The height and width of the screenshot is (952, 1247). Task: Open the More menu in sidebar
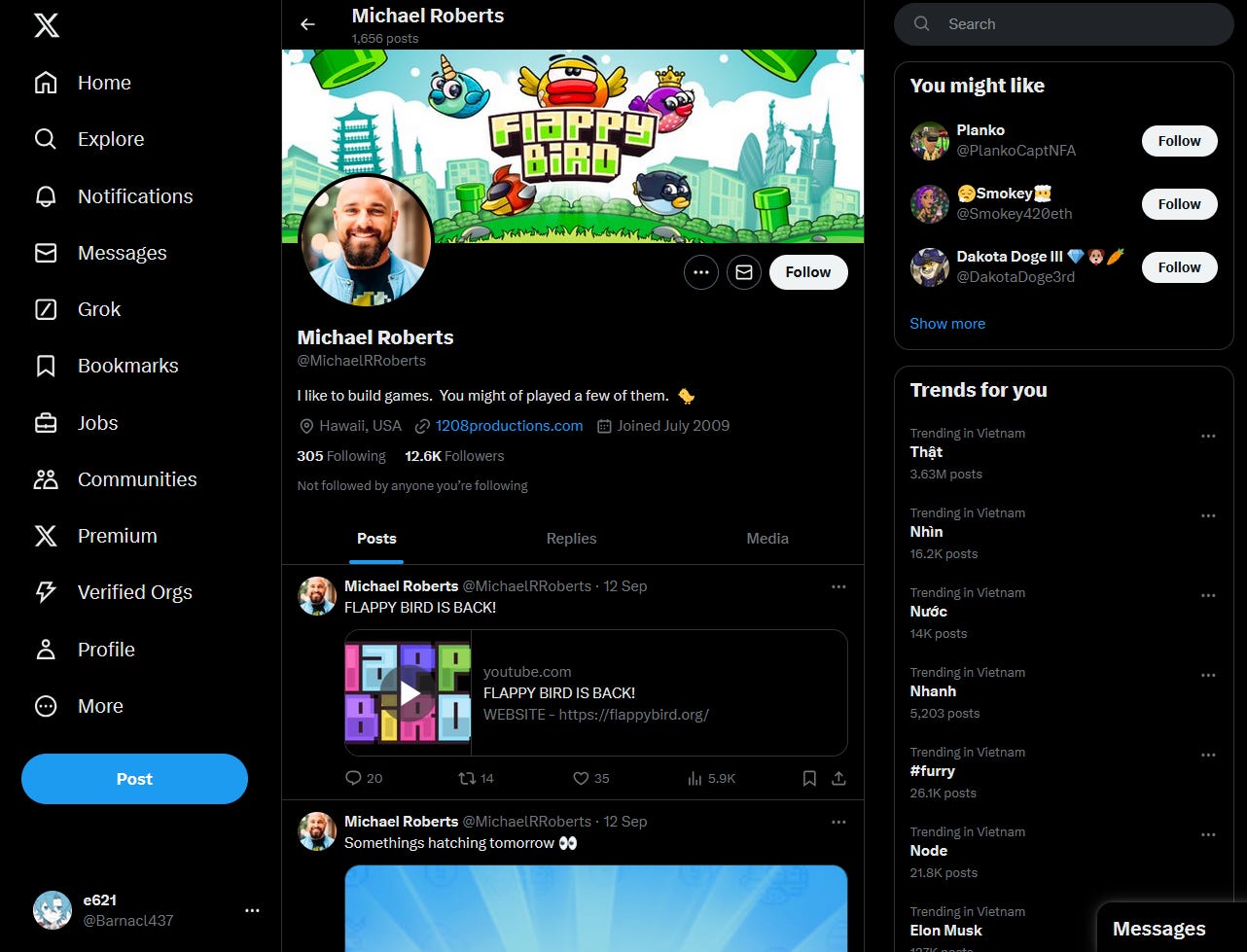79,706
